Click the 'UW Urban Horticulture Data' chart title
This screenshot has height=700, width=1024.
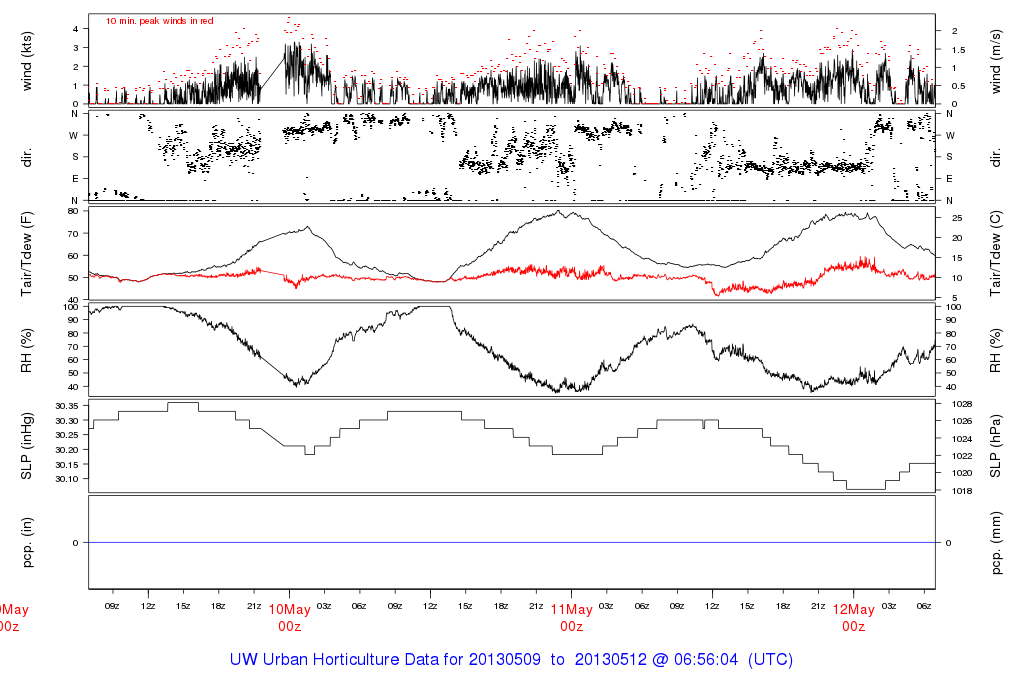pos(511,661)
